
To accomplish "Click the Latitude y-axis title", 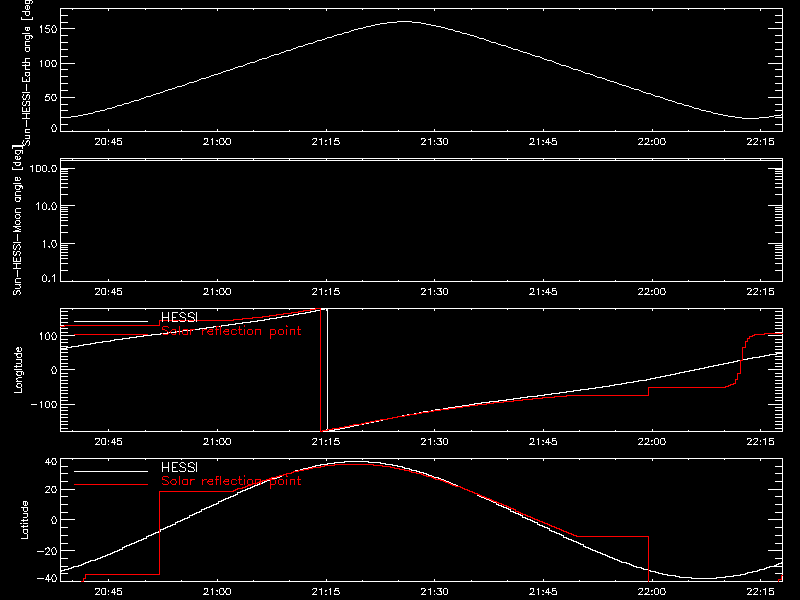I will pos(24,520).
